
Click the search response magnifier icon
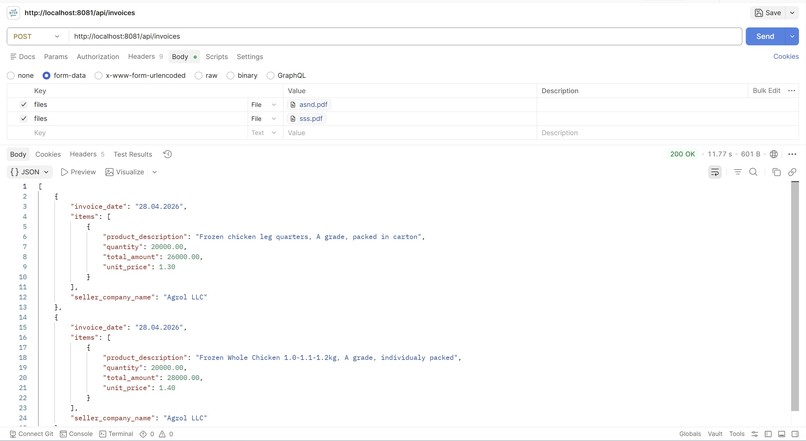[x=753, y=172]
